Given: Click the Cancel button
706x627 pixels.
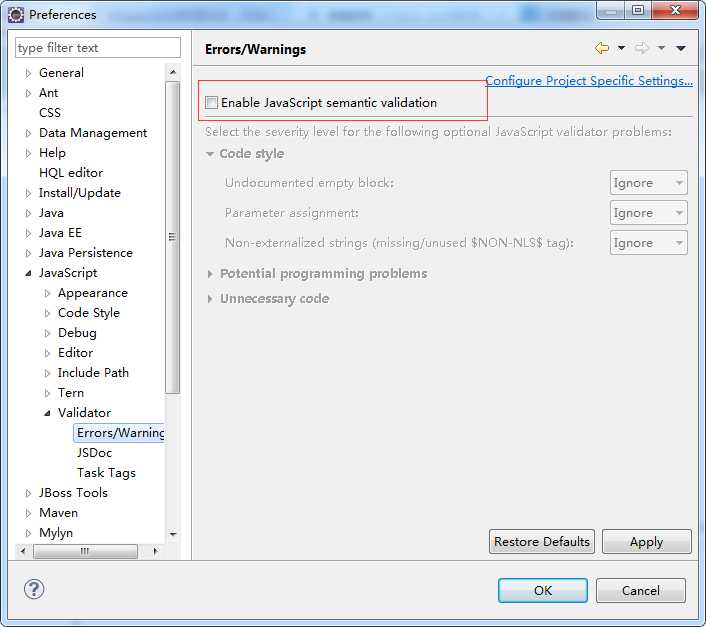Looking at the screenshot, I should pyautogui.click(x=641, y=591).
